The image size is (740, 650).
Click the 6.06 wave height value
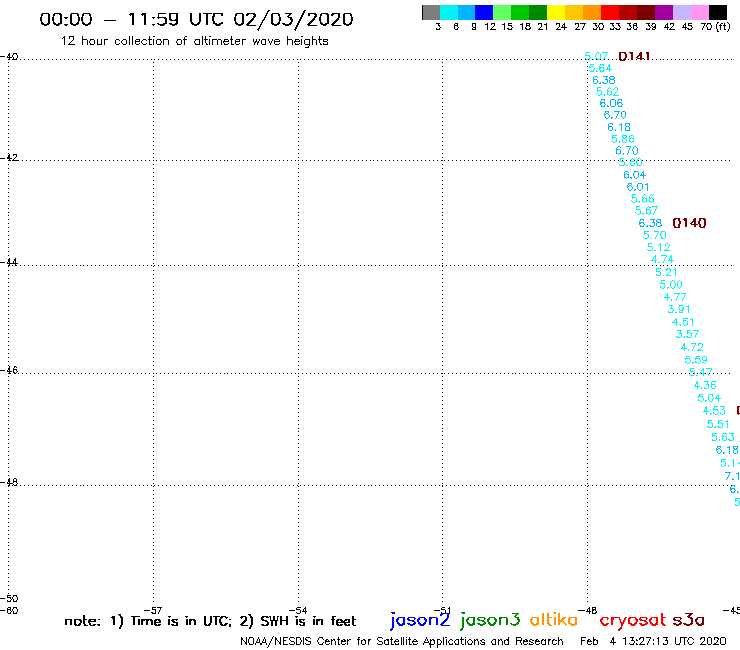point(611,103)
